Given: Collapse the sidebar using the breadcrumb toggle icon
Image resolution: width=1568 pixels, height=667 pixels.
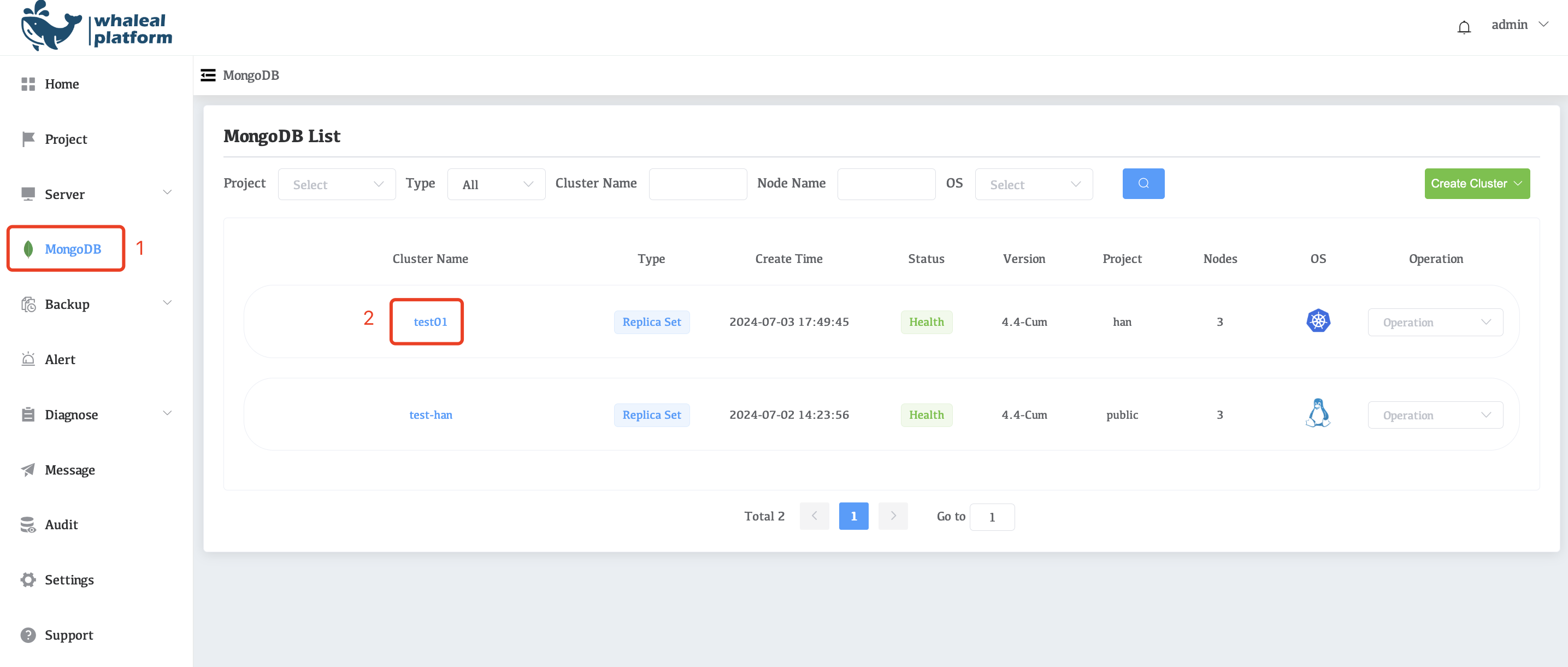Looking at the screenshot, I should coord(208,74).
